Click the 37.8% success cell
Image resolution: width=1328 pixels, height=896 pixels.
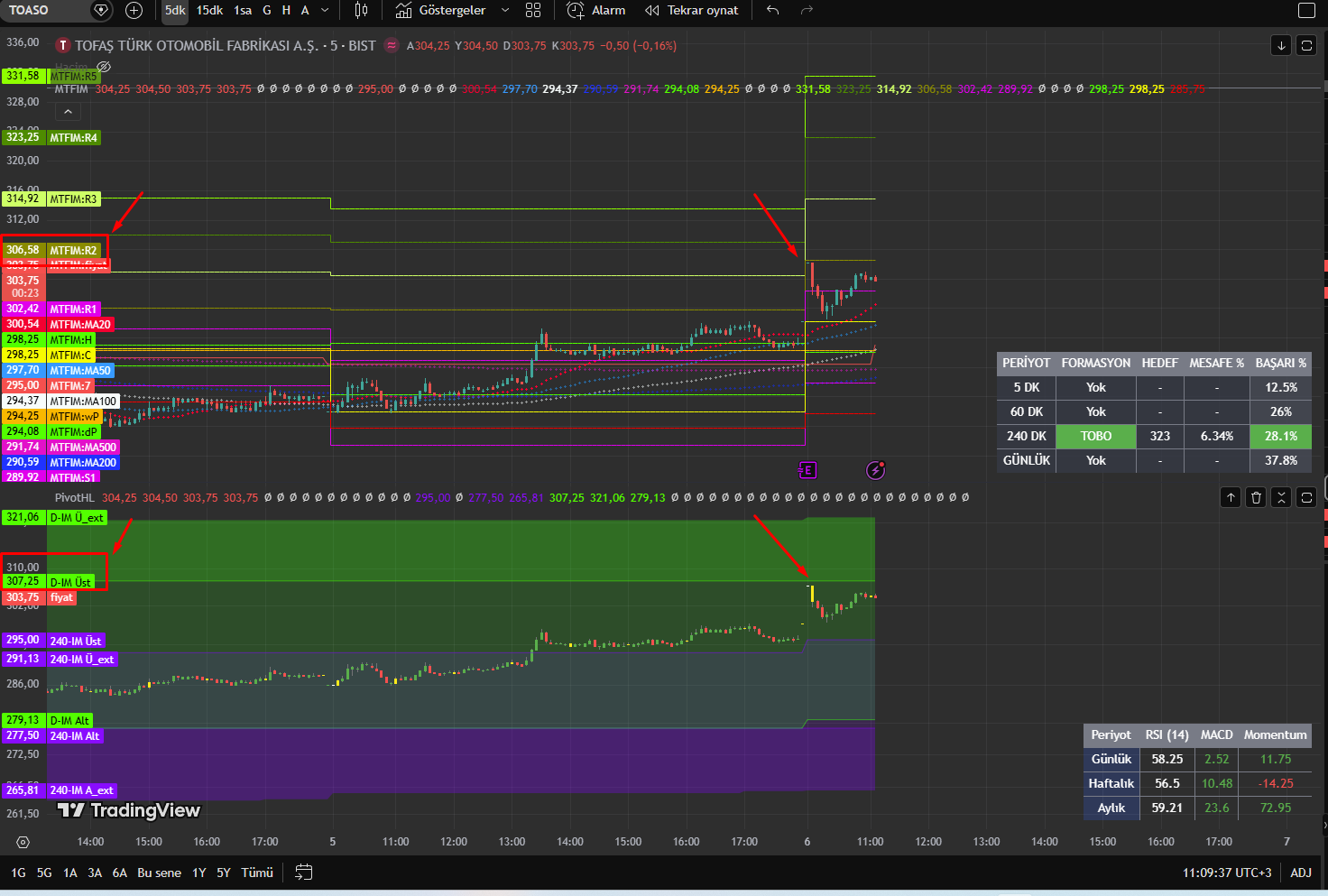(x=1281, y=460)
